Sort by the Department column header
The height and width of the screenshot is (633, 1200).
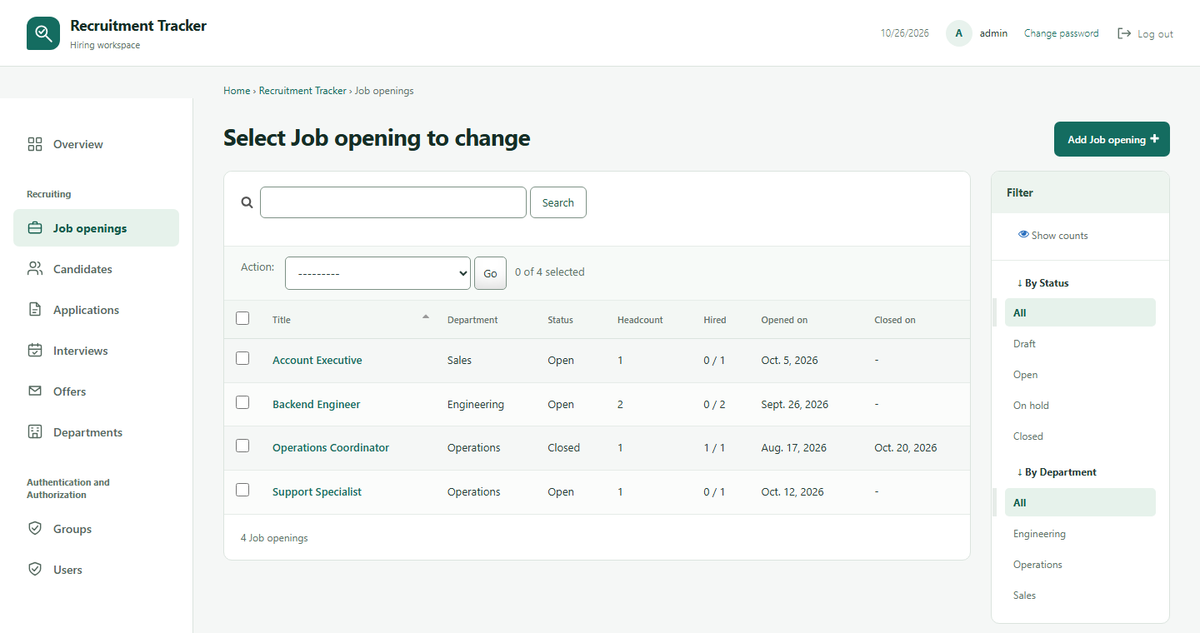472,320
